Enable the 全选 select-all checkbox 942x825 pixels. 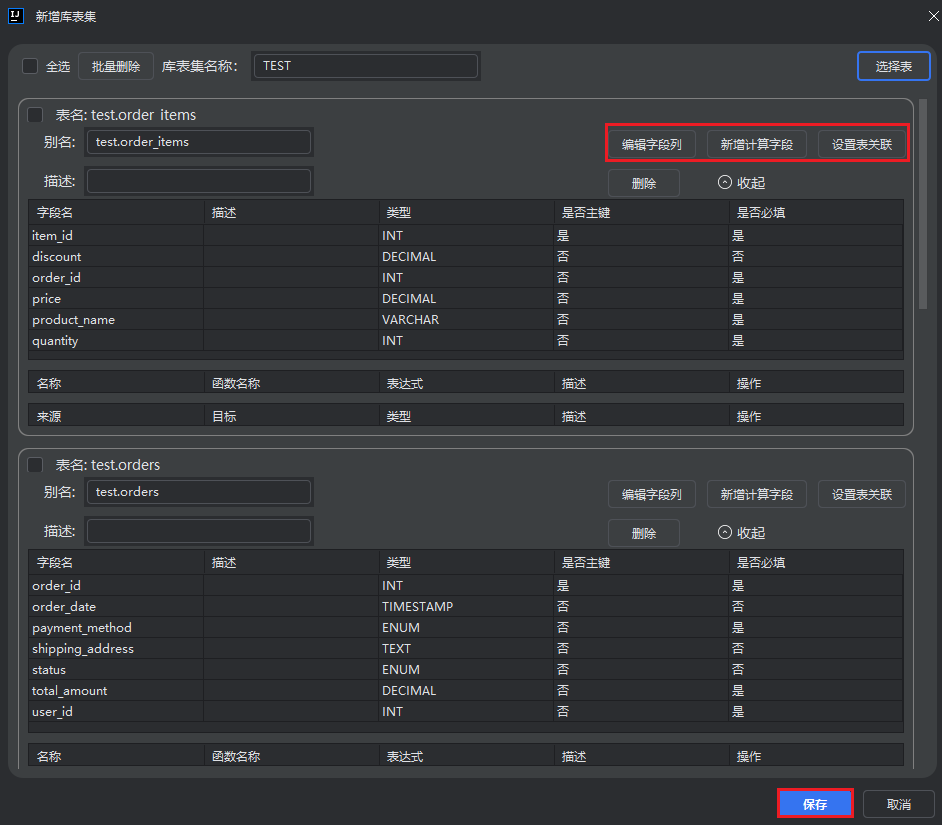(x=29, y=65)
